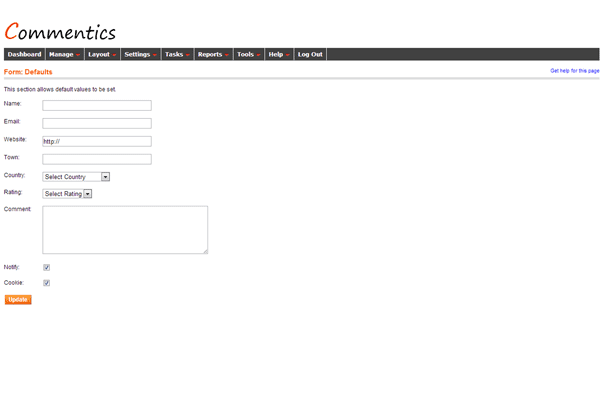This screenshot has height=400, width=600.
Task: Open the Select Rating dropdown
Action: (x=67, y=194)
